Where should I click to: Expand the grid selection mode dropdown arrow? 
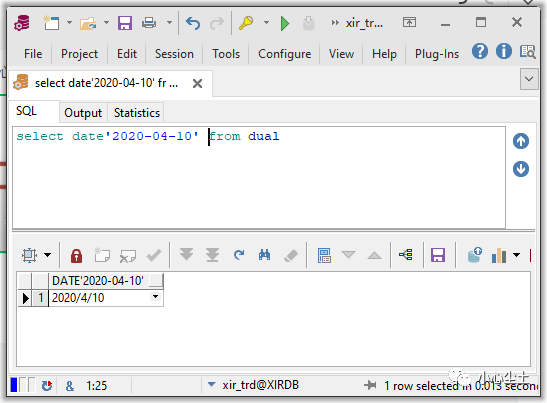click(x=47, y=255)
